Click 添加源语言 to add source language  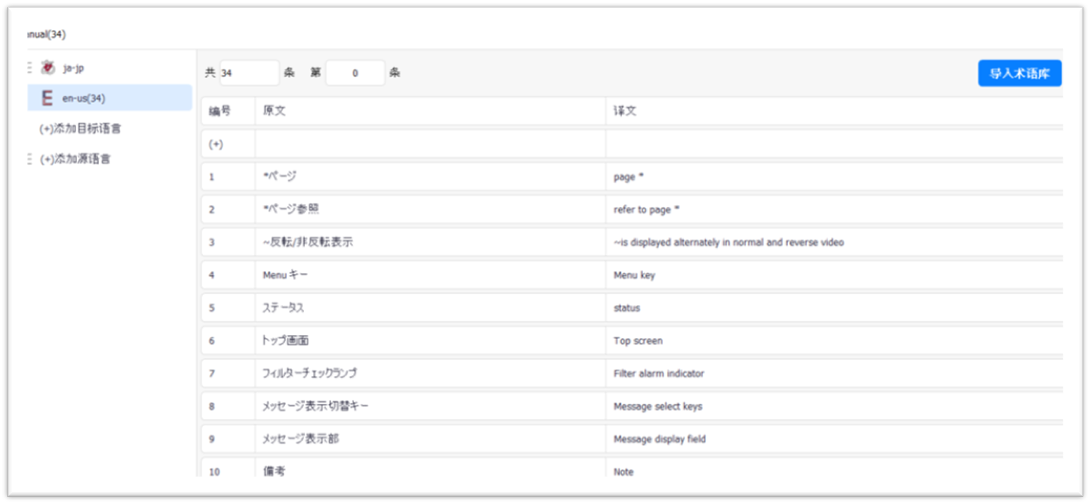click(75, 159)
